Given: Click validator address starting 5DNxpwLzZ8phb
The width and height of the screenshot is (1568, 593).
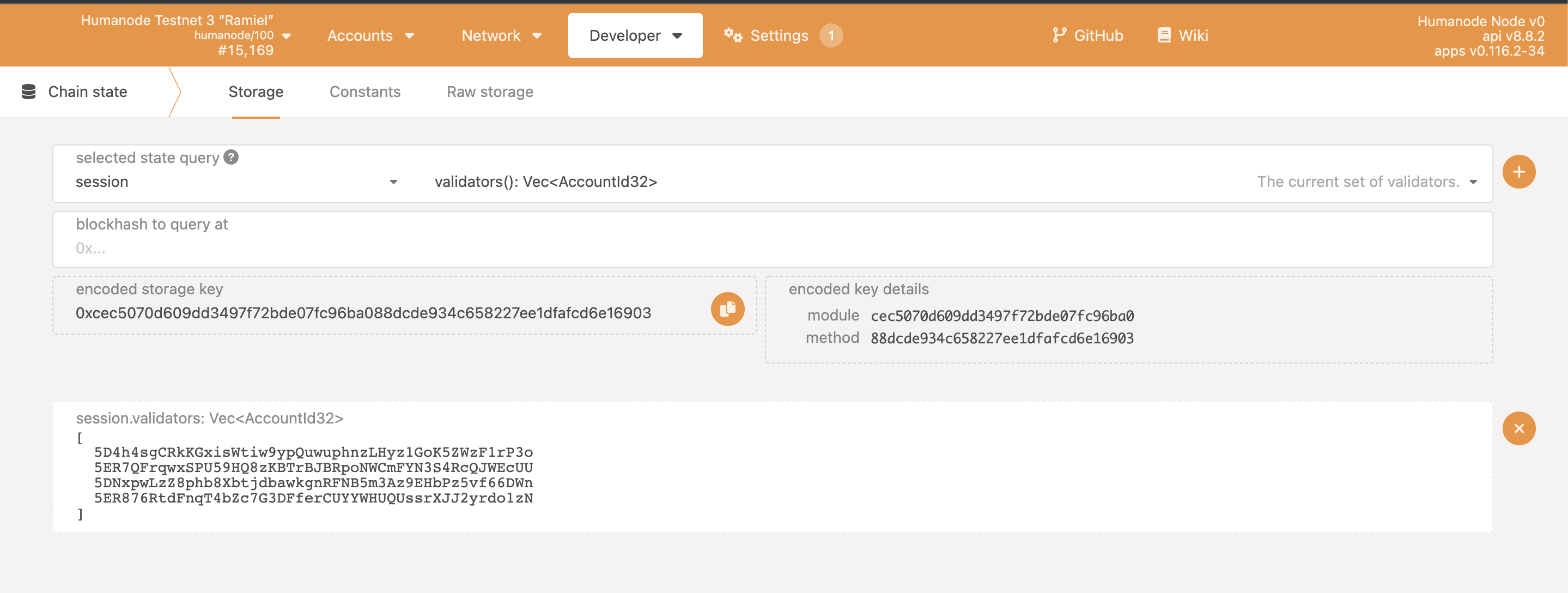Looking at the screenshot, I should coord(313,483).
